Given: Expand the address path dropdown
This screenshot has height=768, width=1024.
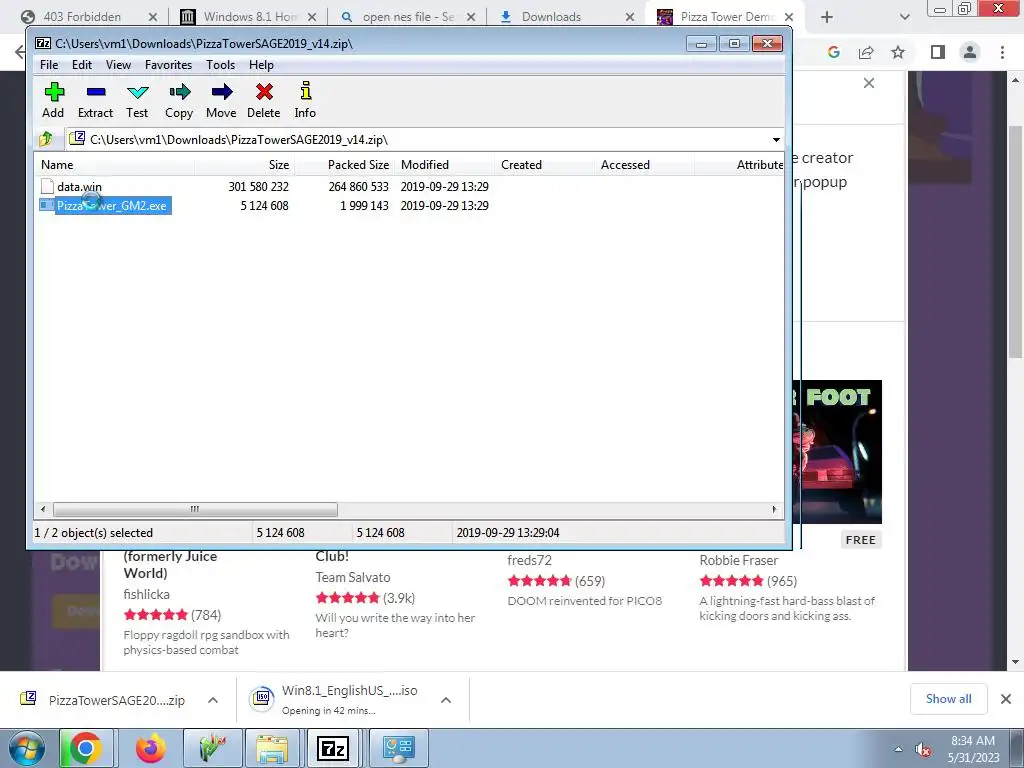Looking at the screenshot, I should coord(776,140).
